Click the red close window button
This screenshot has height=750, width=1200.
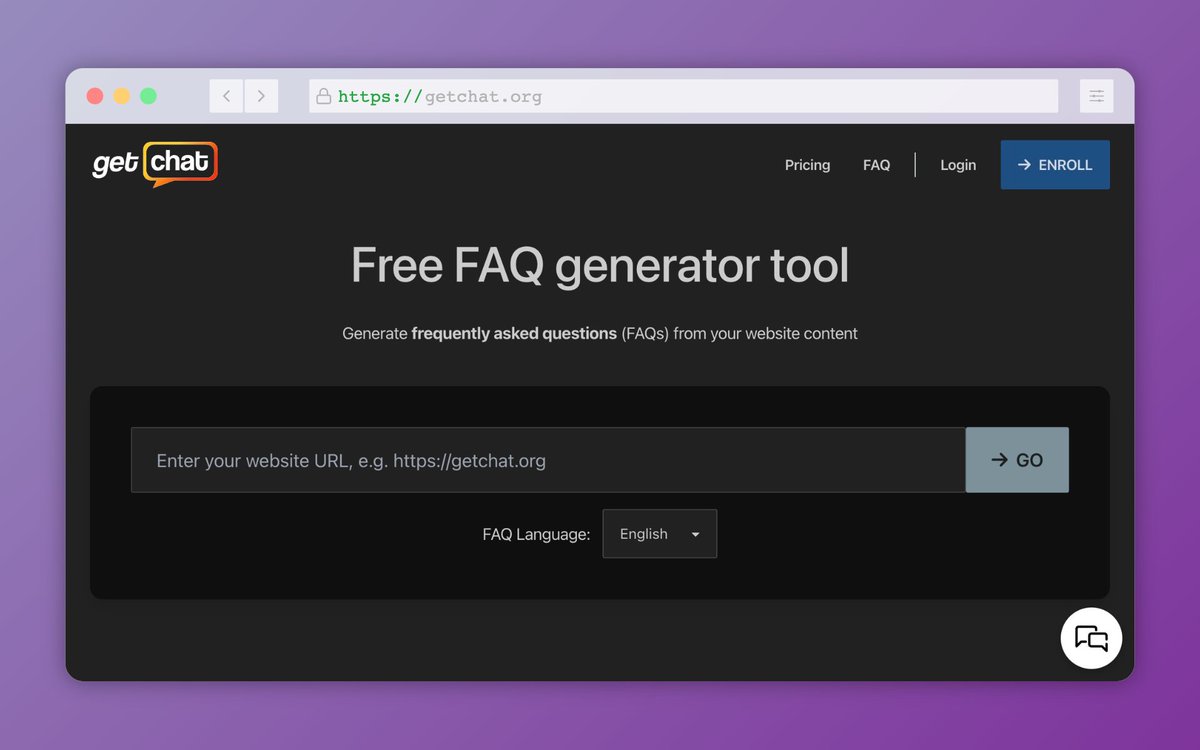point(95,96)
